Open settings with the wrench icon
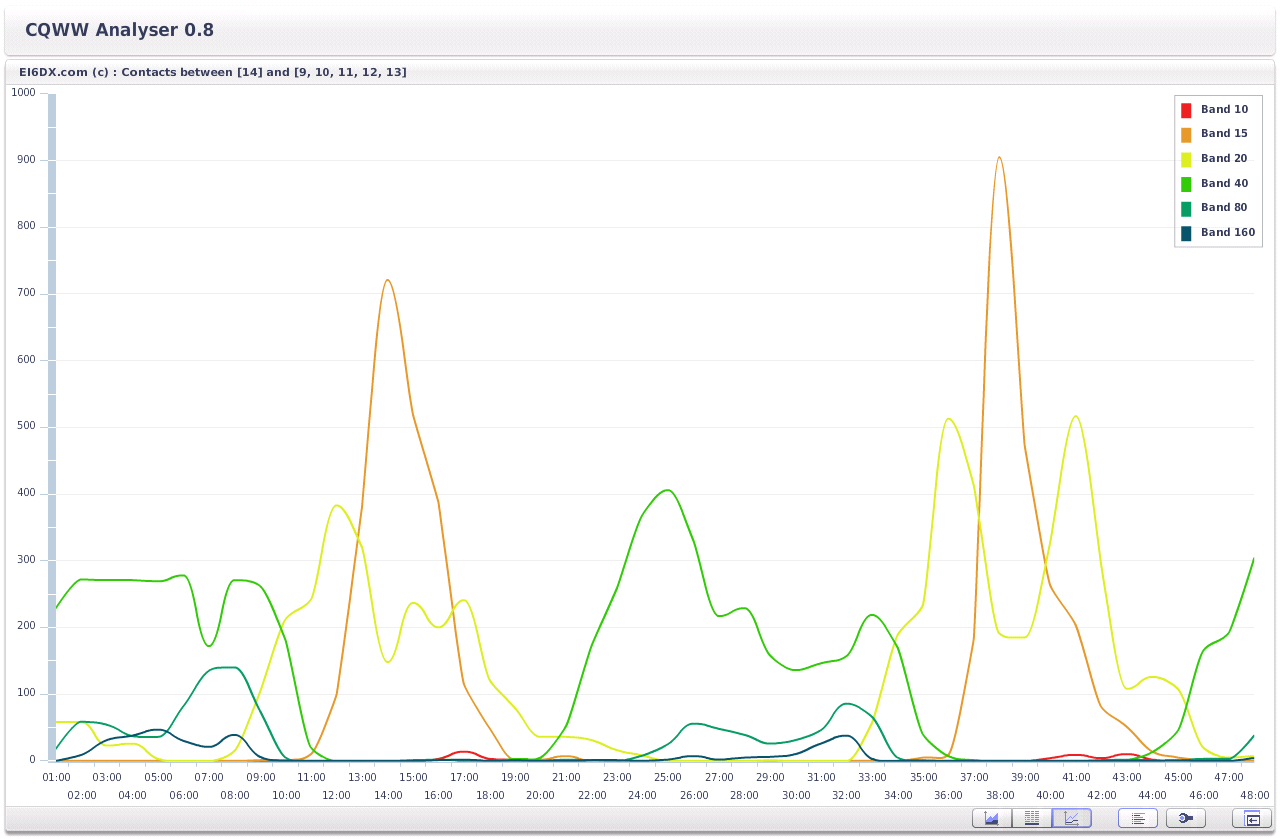Viewport: 1280px width, 839px height. pos(1185,818)
